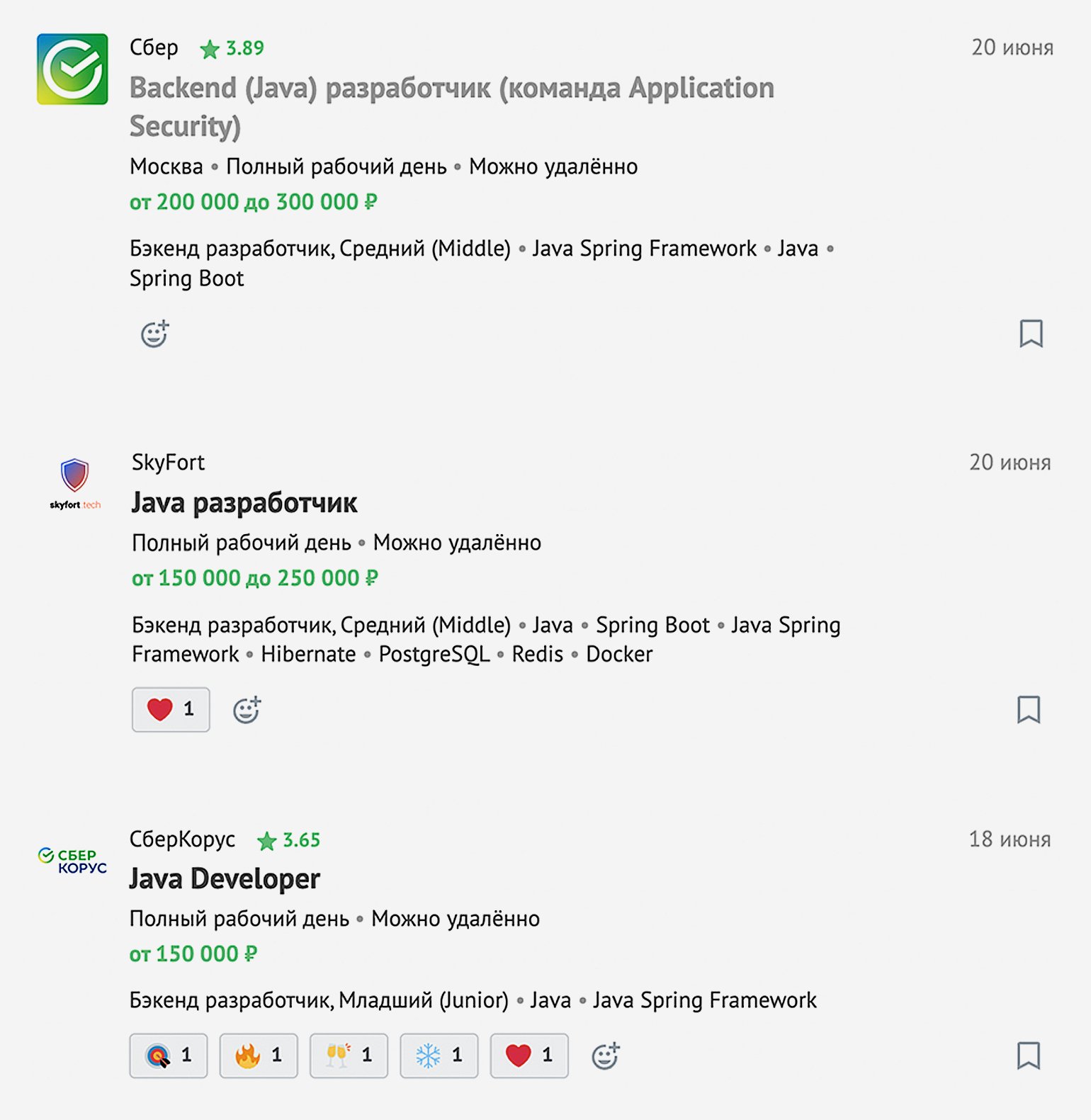
Task: Click the СберКорус company logo
Action: tap(72, 860)
